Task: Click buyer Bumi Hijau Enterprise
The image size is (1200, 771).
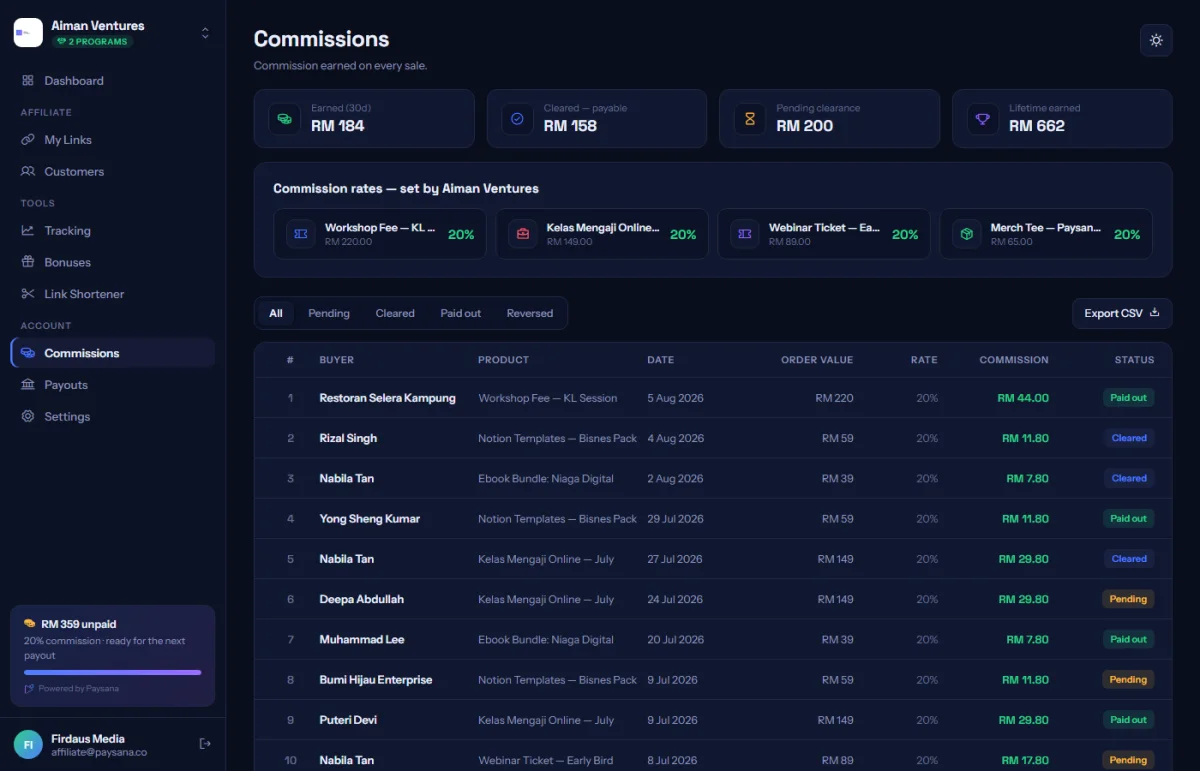Action: (376, 680)
